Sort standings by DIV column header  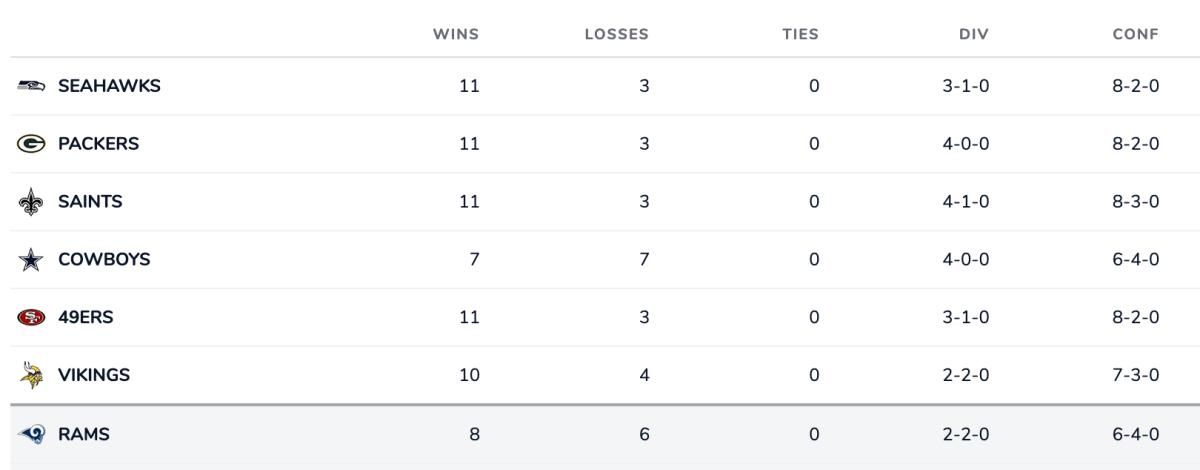click(974, 34)
